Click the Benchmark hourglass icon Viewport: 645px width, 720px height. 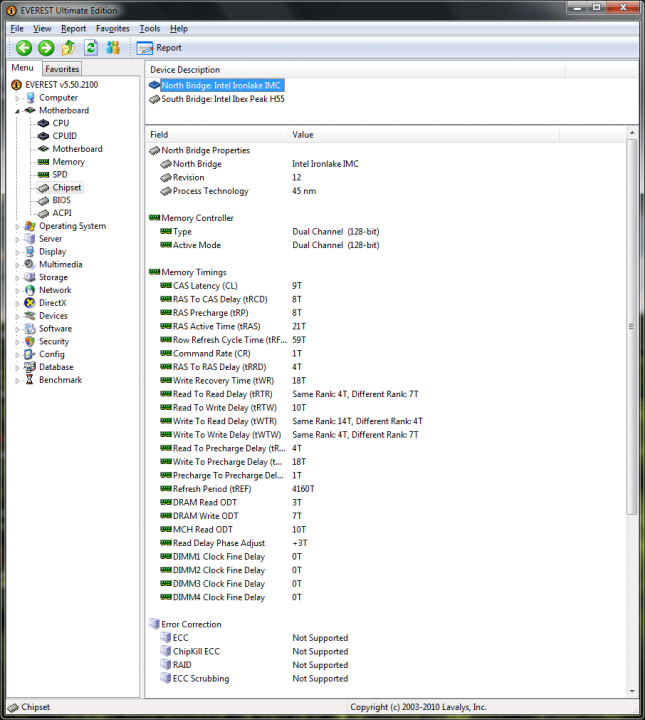30,380
